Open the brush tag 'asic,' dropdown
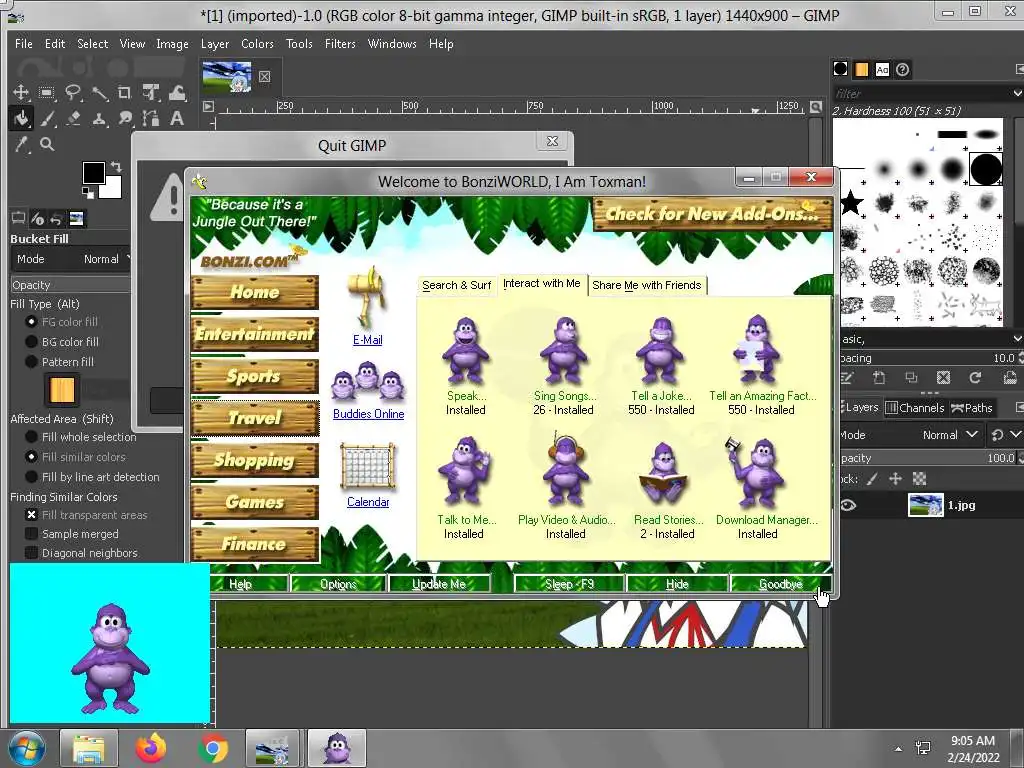Viewport: 1024px width, 768px height. pos(1017,339)
